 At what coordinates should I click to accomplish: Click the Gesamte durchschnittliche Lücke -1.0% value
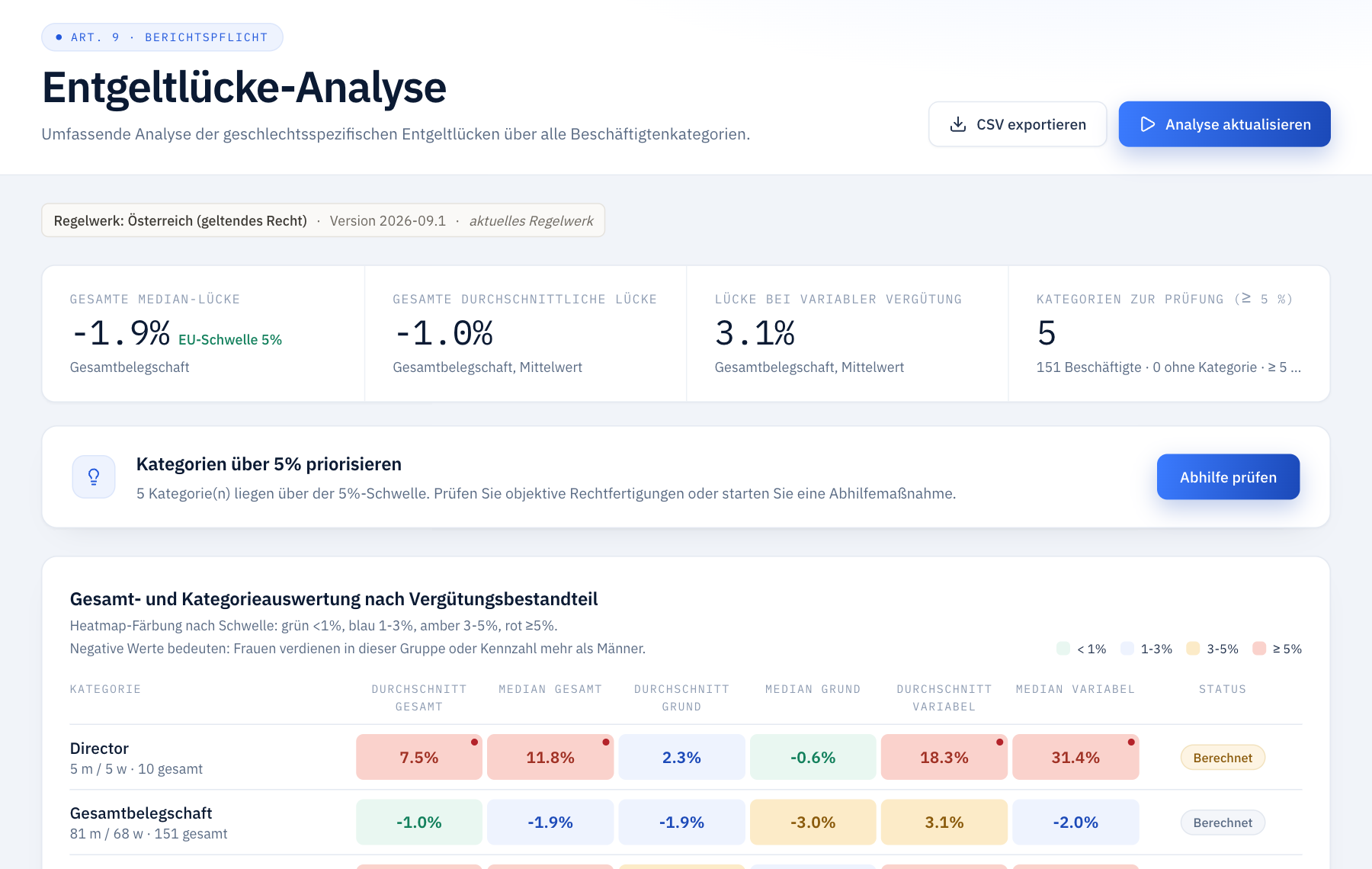(443, 333)
